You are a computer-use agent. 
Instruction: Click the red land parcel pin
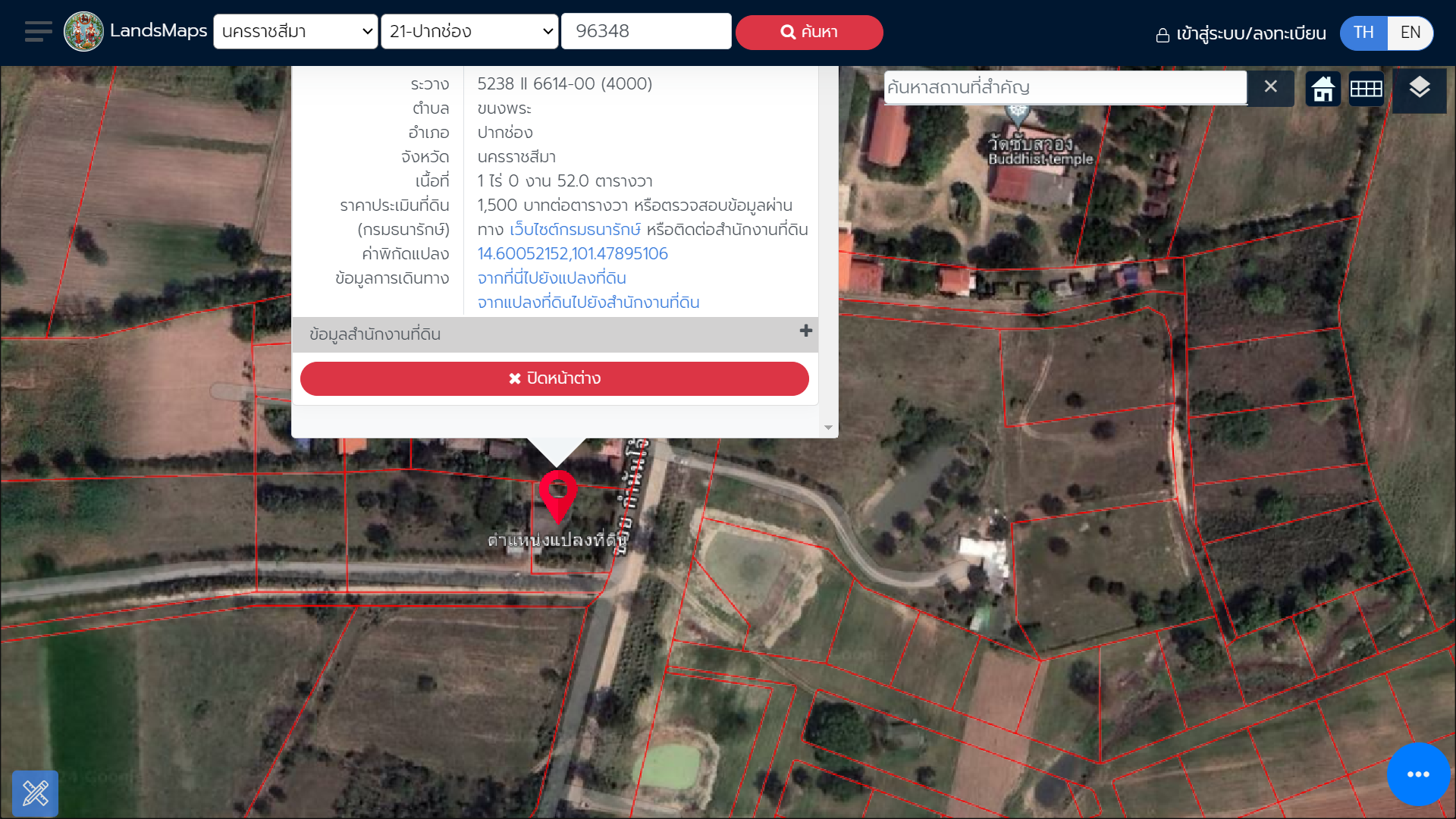(558, 493)
